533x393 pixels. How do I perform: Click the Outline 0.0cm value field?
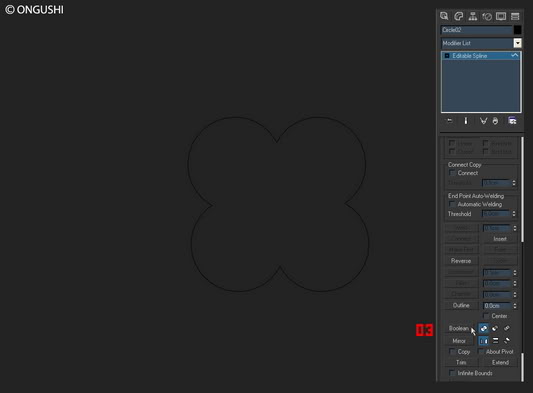497,306
